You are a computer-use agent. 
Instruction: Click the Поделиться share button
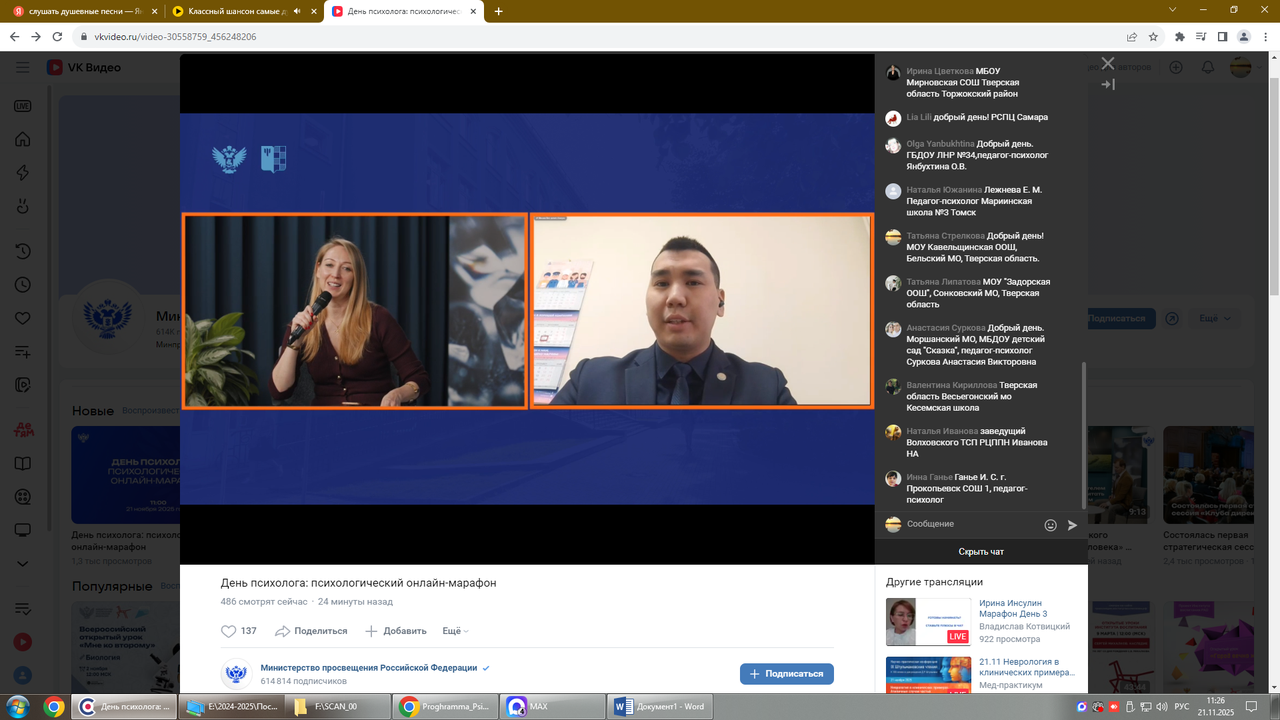[311, 631]
